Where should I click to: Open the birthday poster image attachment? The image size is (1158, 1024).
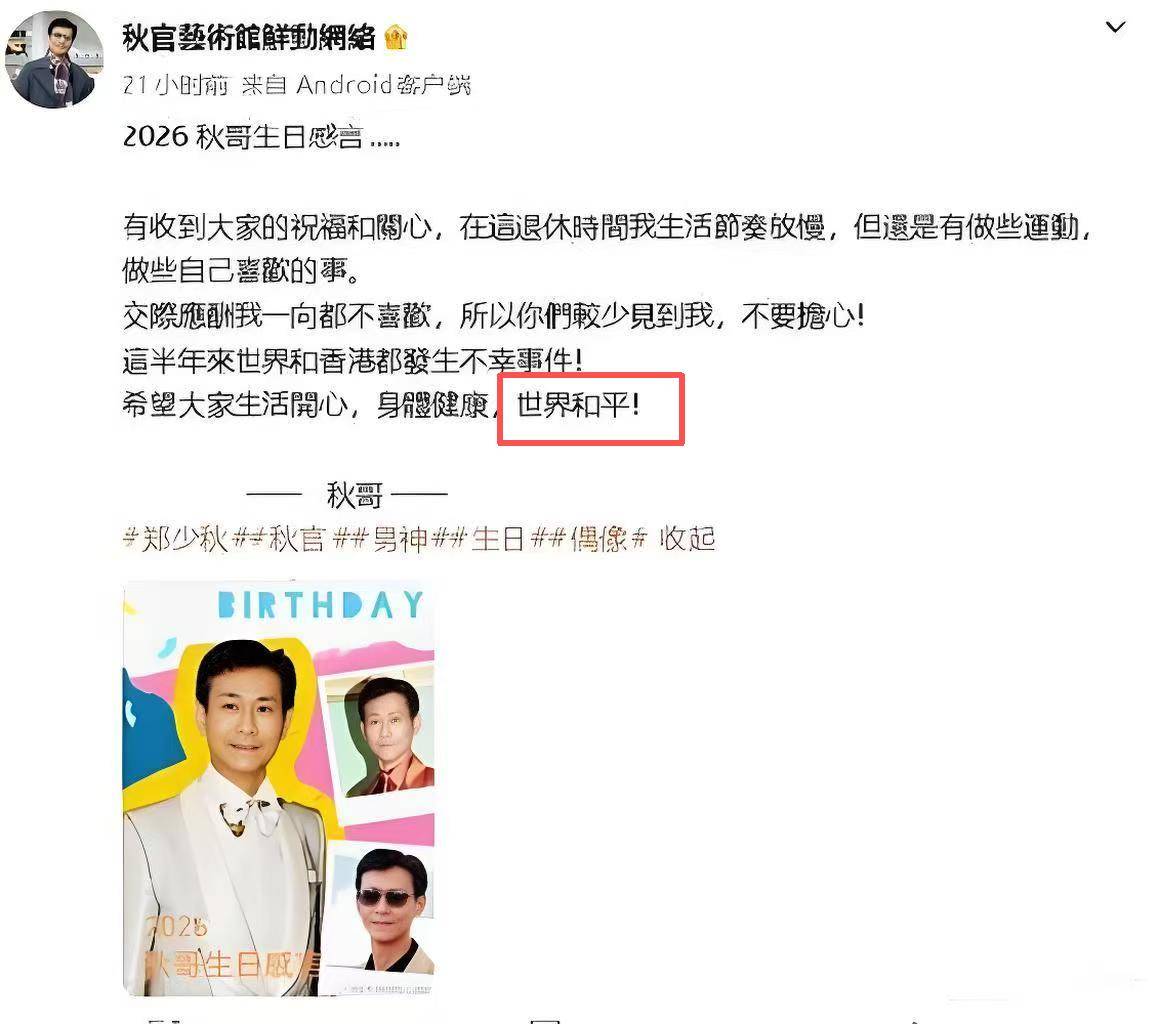click(278, 788)
